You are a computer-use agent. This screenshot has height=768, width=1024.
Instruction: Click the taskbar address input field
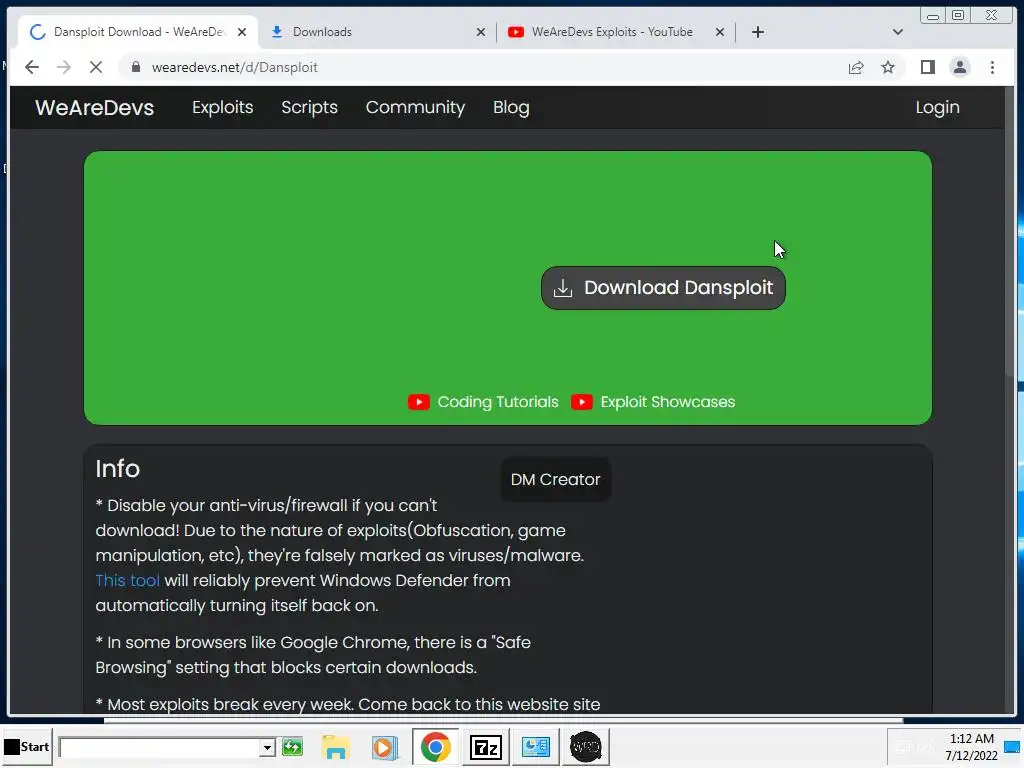pos(159,747)
